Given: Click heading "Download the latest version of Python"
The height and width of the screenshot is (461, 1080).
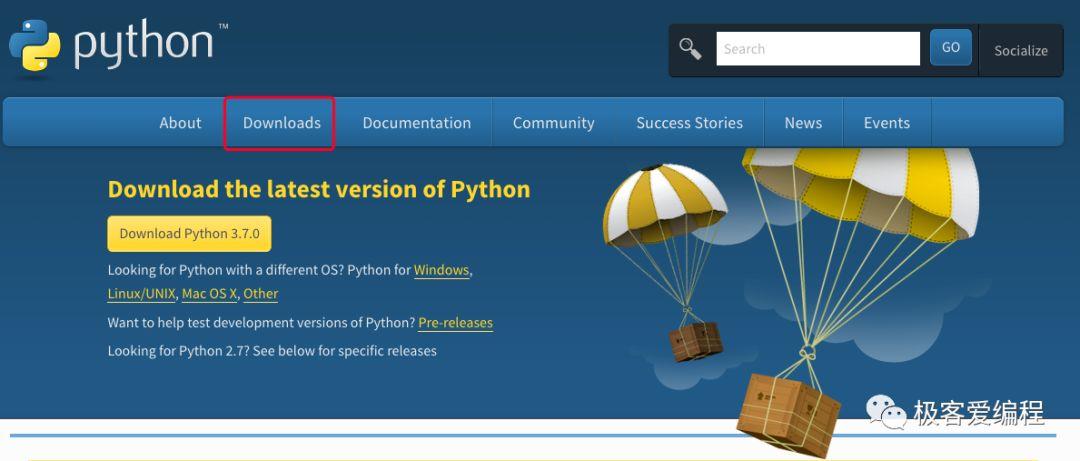Looking at the screenshot, I should tap(319, 189).
